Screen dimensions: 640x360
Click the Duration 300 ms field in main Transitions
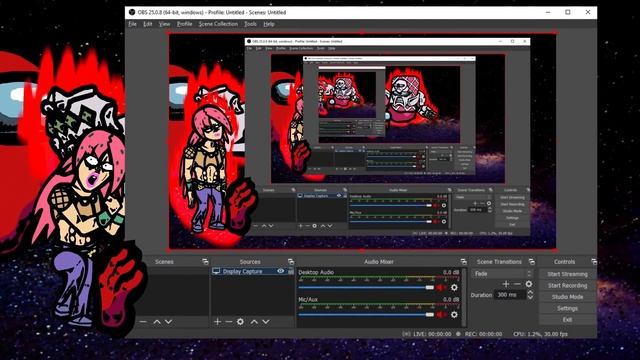pyautogui.click(x=510, y=295)
